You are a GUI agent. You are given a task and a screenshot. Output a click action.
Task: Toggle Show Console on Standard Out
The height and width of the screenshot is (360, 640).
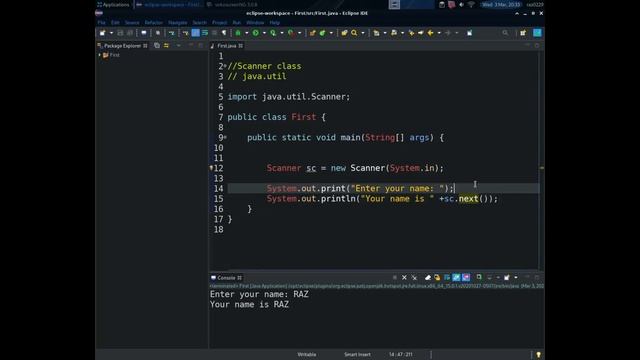pyautogui.click(x=456, y=278)
